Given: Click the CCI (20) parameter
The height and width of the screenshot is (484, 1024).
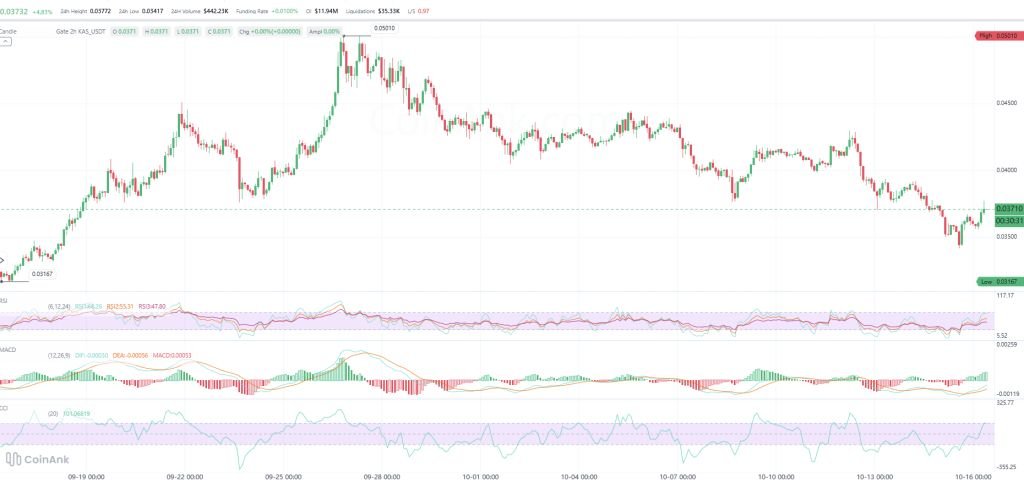Looking at the screenshot, I should (x=54, y=413).
